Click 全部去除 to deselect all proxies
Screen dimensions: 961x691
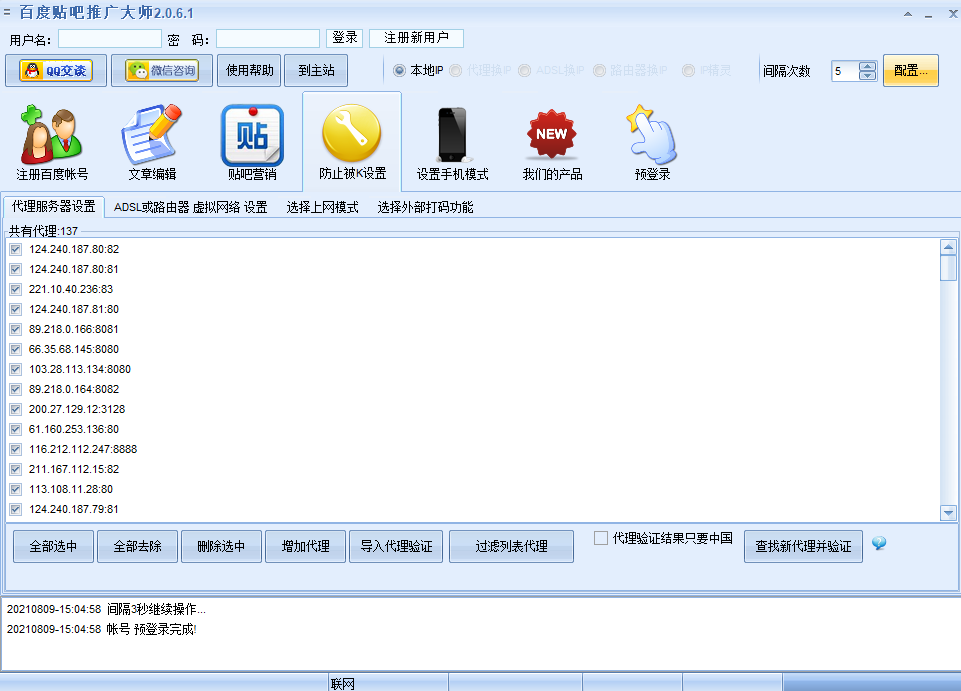(137, 546)
